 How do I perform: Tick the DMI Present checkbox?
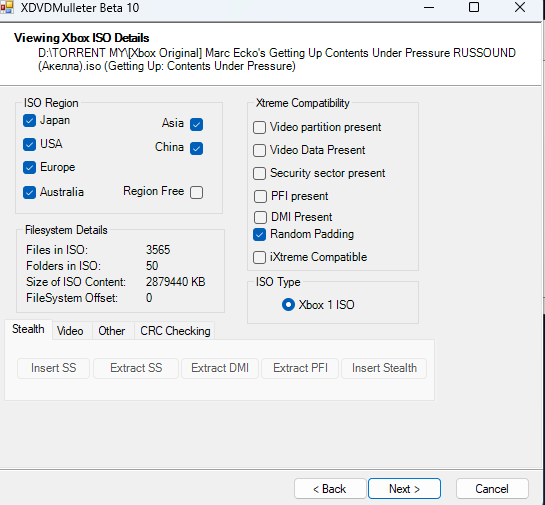tap(260, 217)
